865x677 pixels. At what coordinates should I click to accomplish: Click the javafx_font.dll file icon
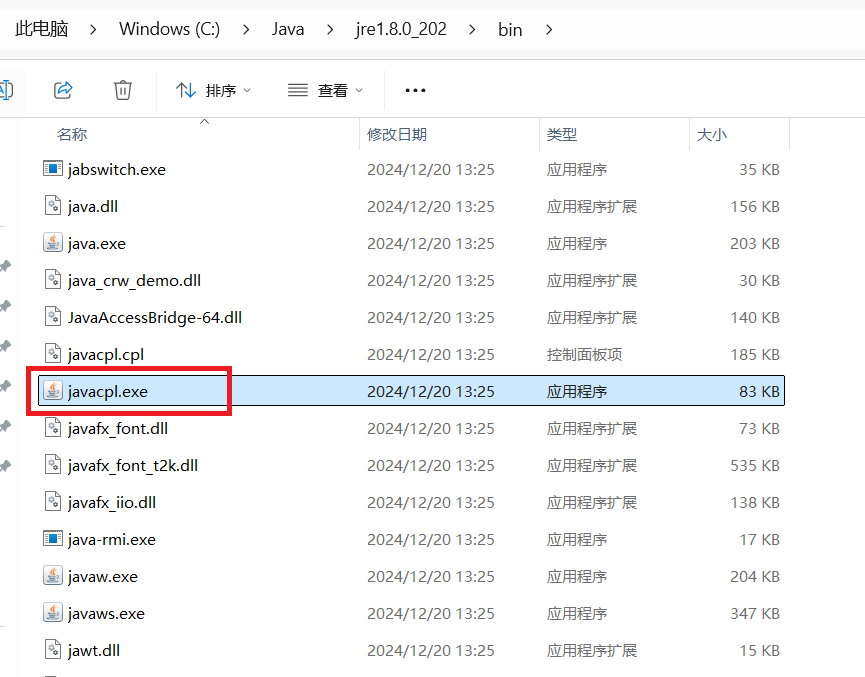point(52,428)
